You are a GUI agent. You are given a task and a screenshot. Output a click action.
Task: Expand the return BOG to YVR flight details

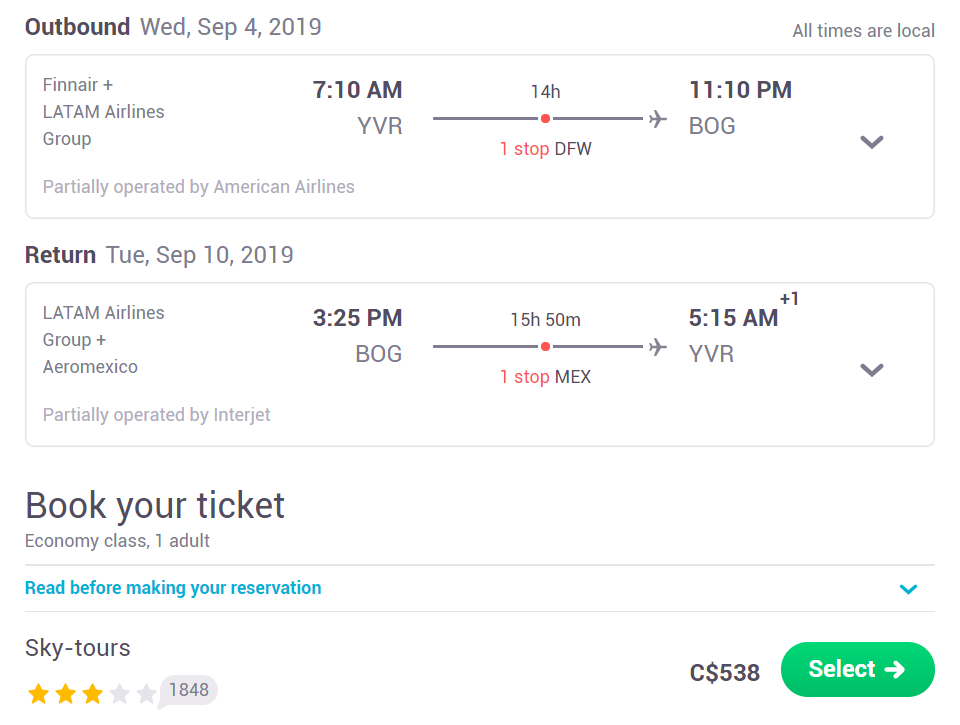click(871, 370)
